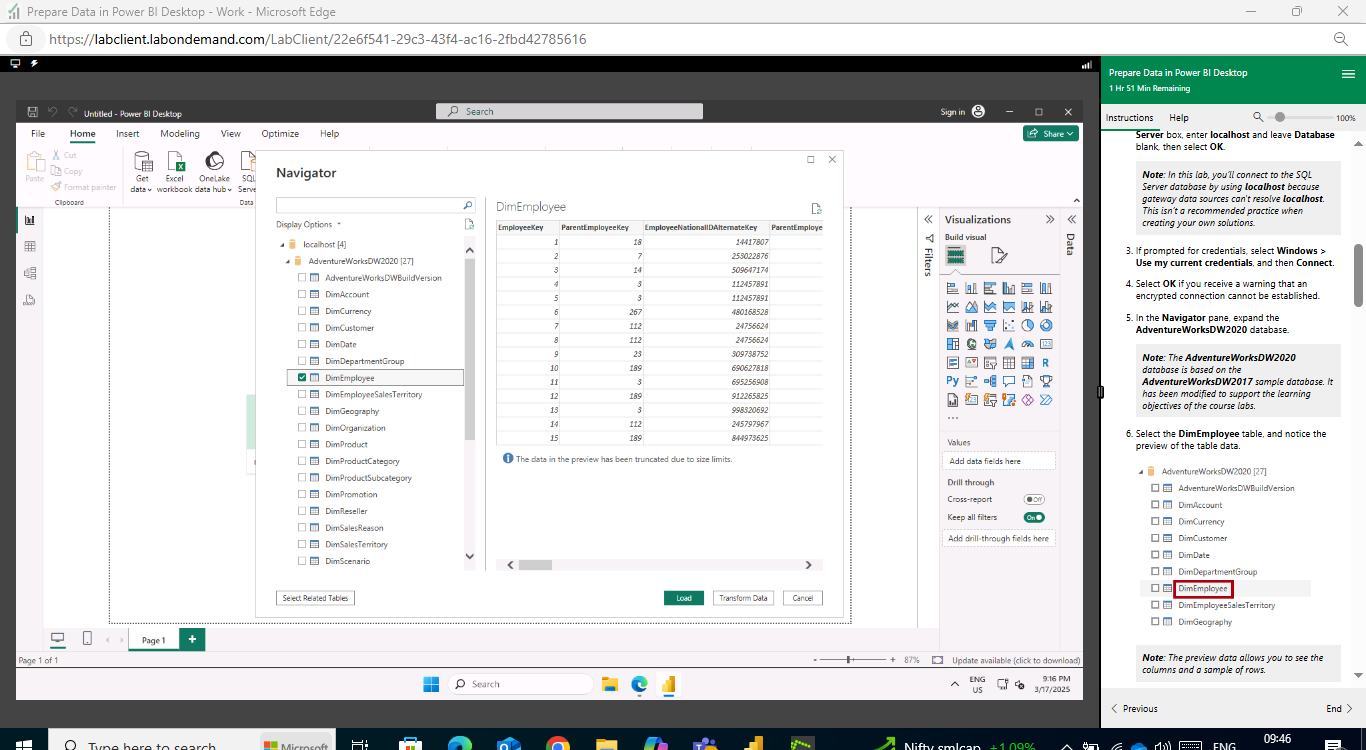The image size is (1366, 750).
Task: Check the DimProduct table checkbox
Action: click(302, 444)
